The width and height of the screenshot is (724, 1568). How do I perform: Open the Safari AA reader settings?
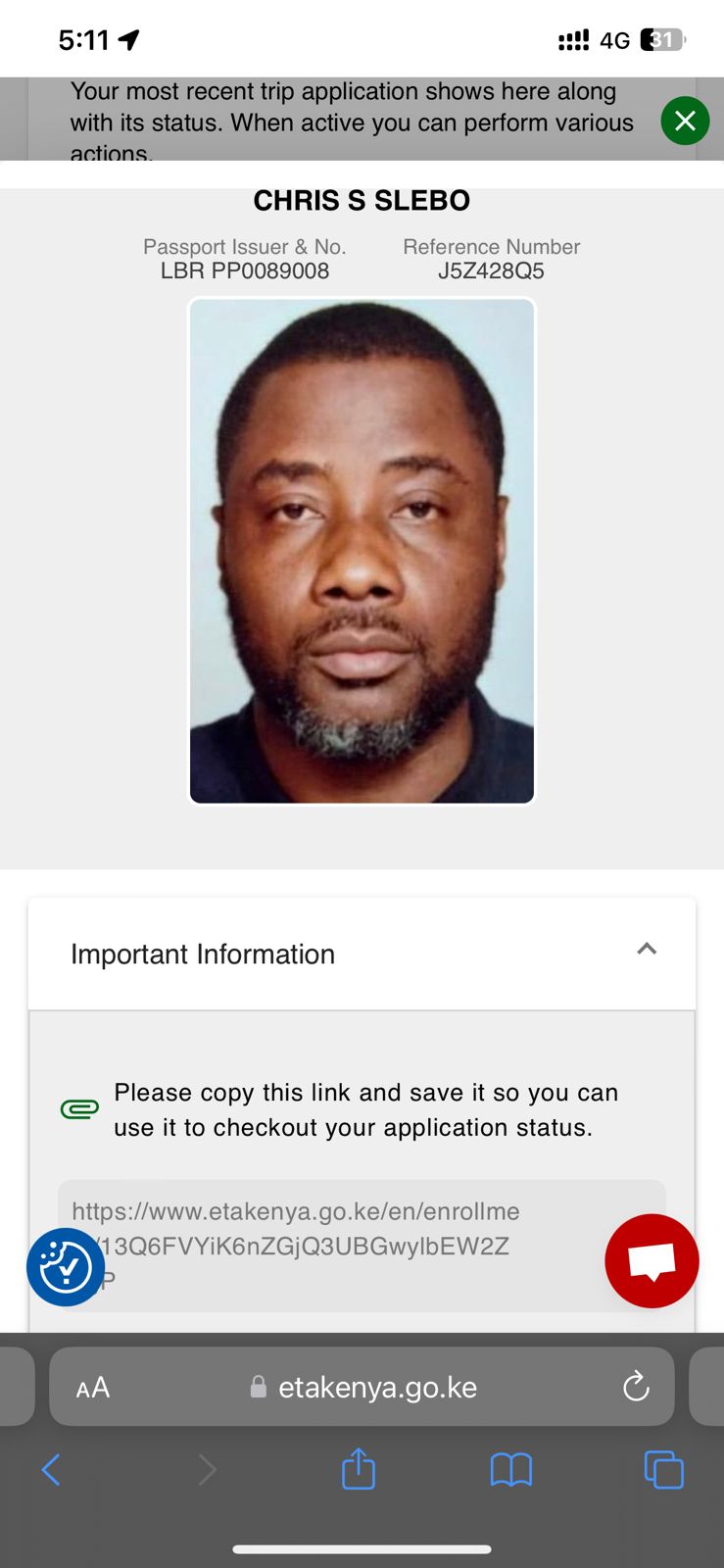point(93,1388)
